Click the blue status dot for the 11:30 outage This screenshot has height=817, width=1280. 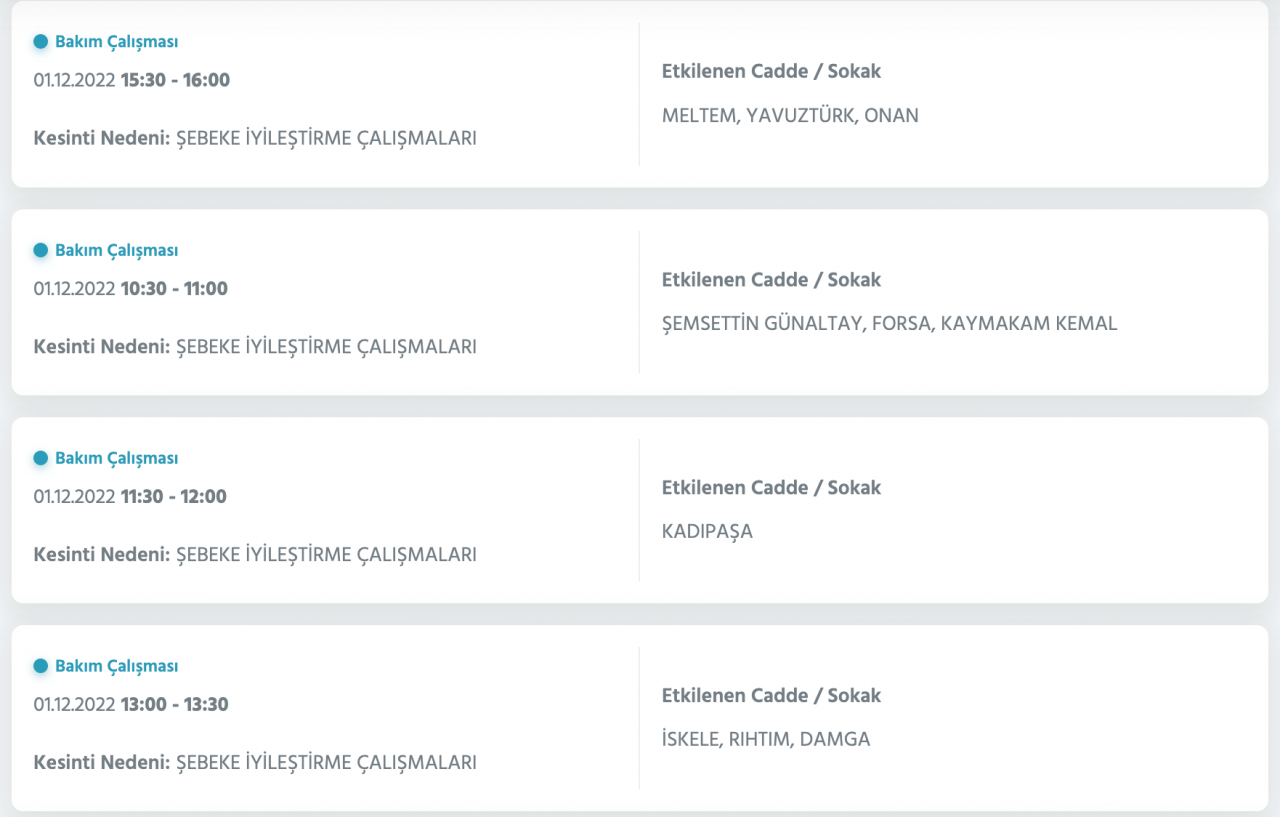pyautogui.click(x=41, y=458)
